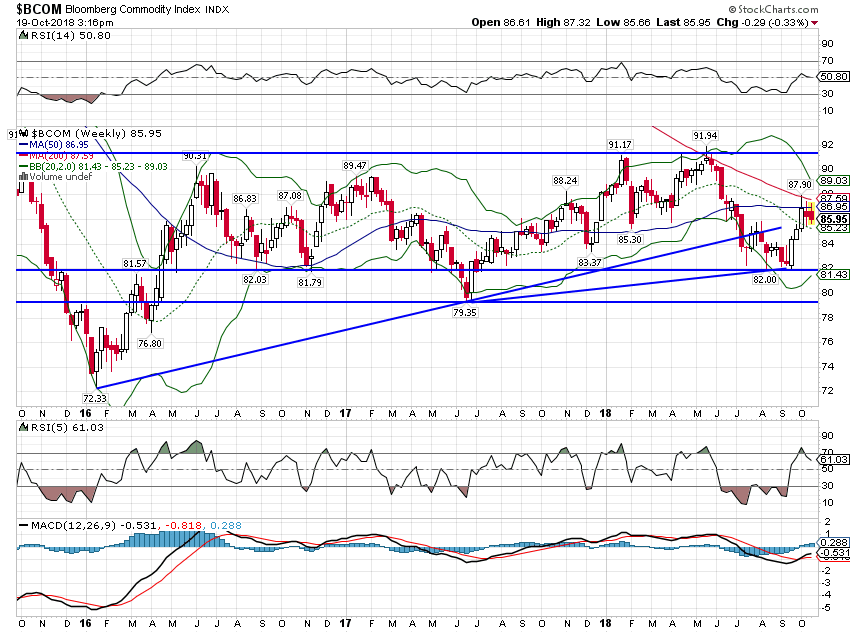Click the blue 0.288 MACD histogram legend value
The width and height of the screenshot is (850, 633).
226,525
